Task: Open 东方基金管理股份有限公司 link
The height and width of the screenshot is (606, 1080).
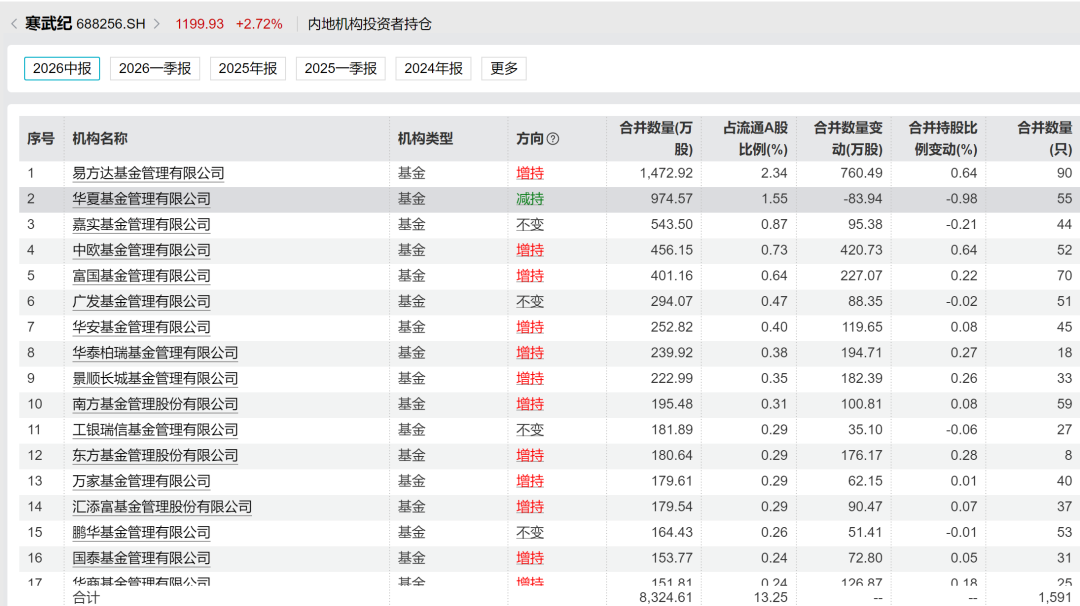Action: tap(156, 455)
